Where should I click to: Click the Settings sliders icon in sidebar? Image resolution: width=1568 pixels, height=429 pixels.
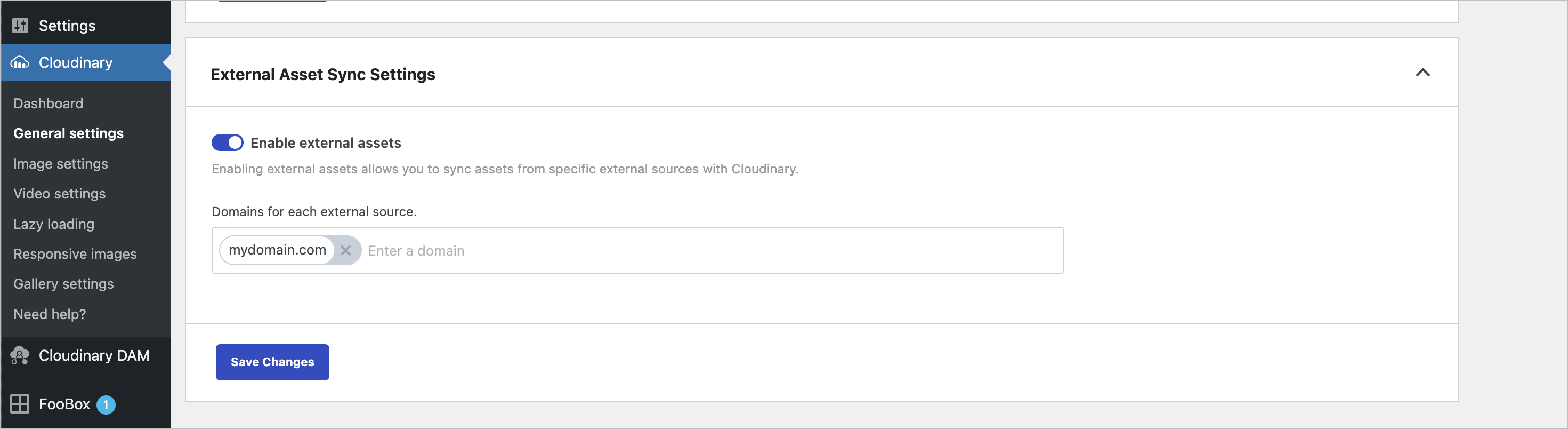pyautogui.click(x=20, y=26)
